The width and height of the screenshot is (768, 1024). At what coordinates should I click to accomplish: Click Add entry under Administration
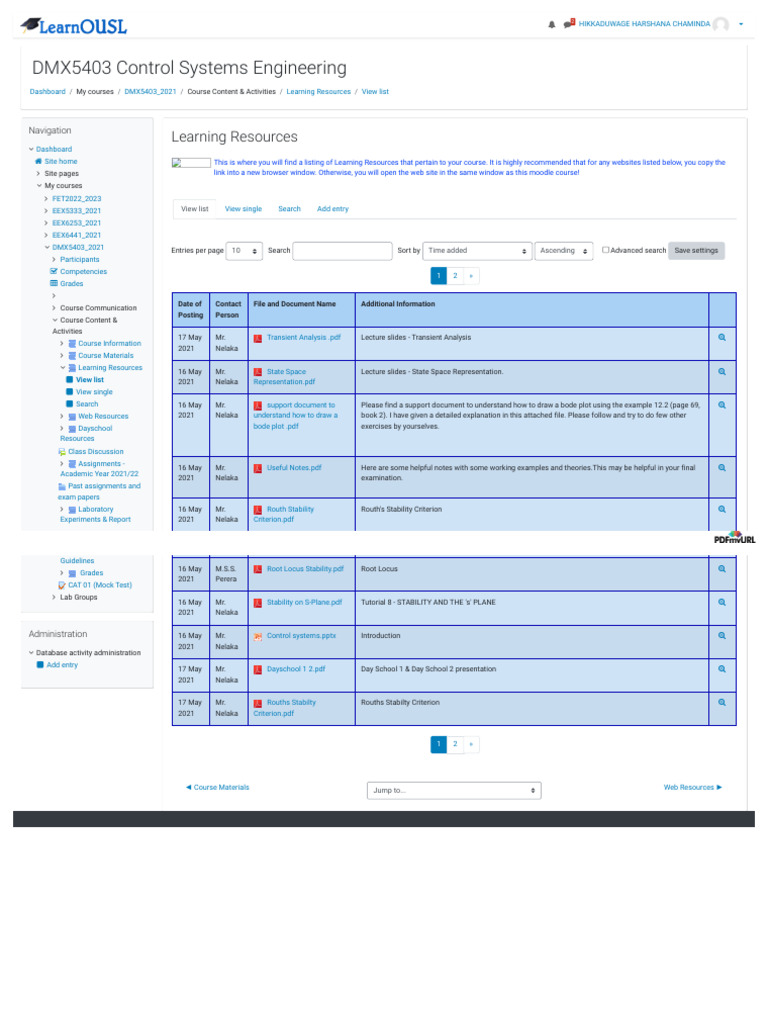pyautogui.click(x=62, y=665)
